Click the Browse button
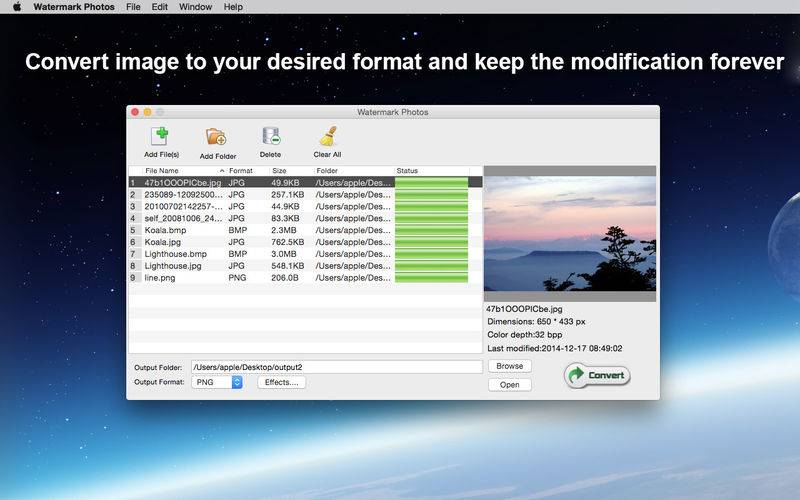 (510, 366)
